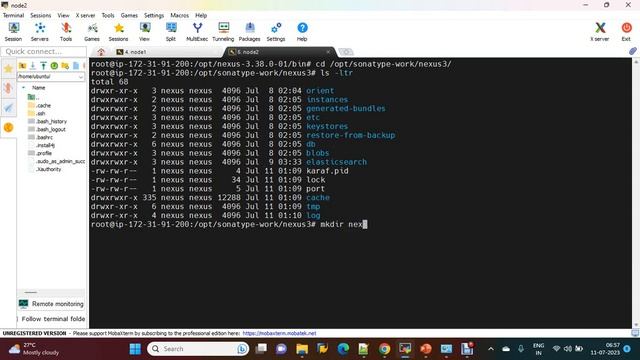Open the Settings menu
640x360 pixels.
pos(154,15)
